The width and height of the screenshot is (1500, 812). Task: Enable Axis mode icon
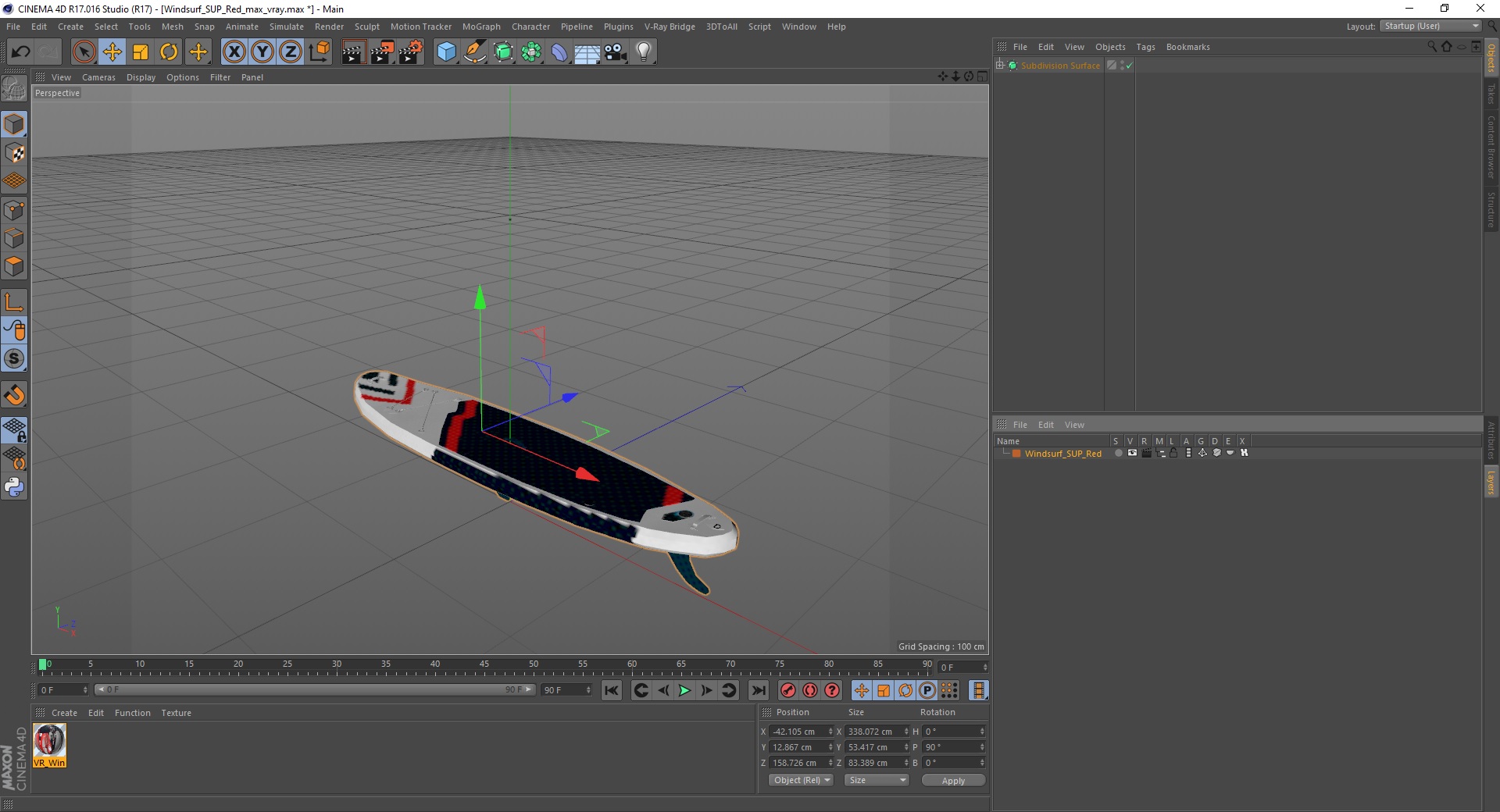click(x=14, y=302)
